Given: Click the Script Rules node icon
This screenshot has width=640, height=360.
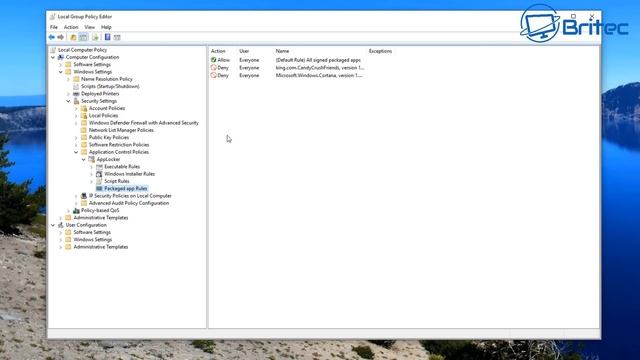Looking at the screenshot, I should tap(99, 181).
